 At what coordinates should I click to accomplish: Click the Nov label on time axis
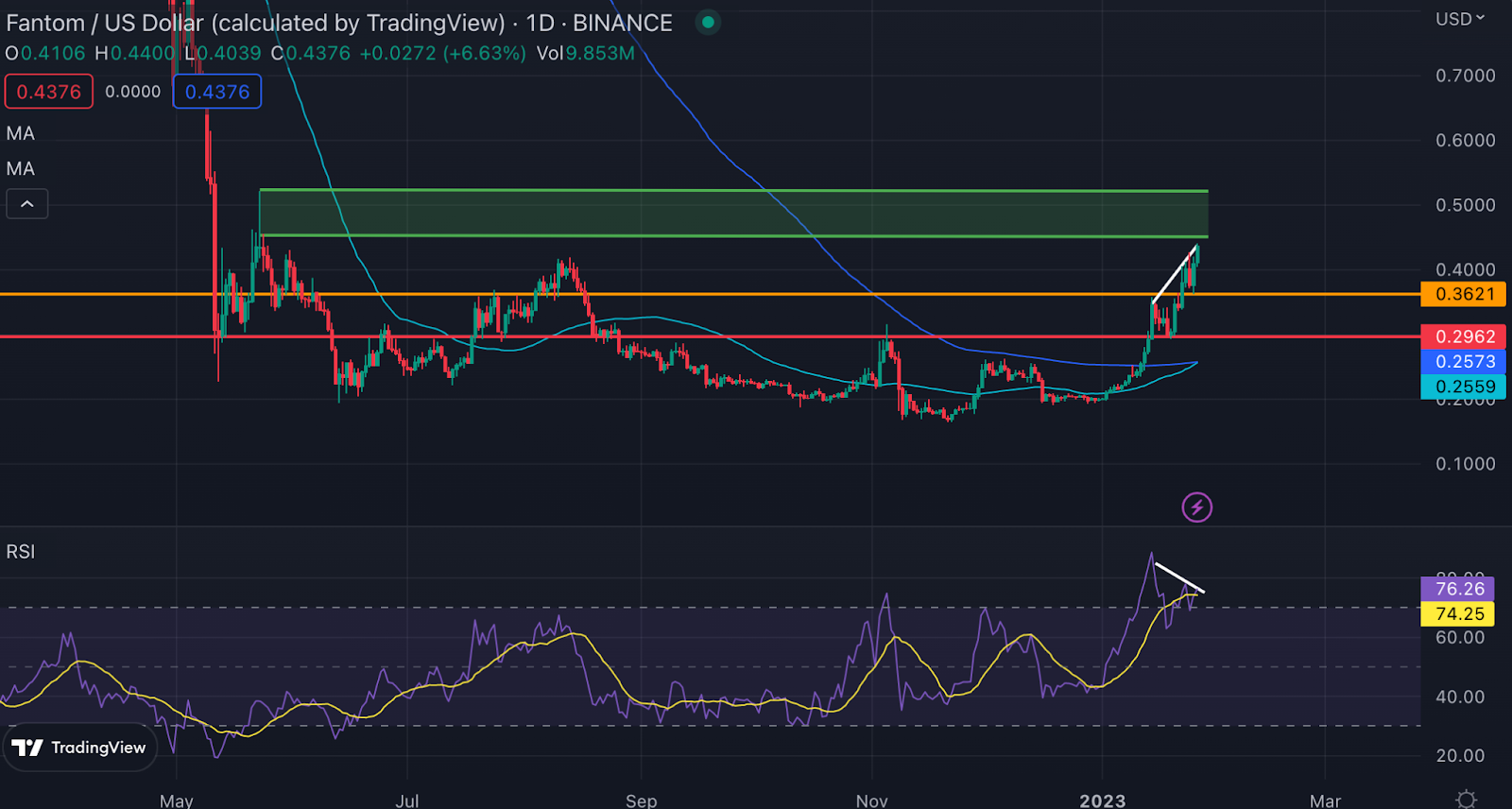(871, 800)
